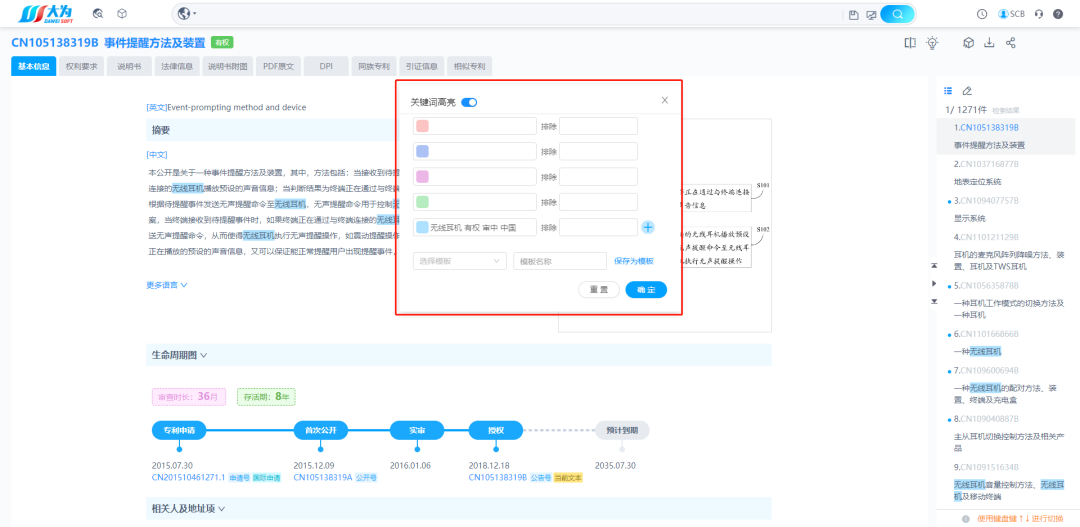Image resolution: width=1080 pixels, height=527 pixels.
Task: Open search history clock icon
Action: tap(982, 14)
